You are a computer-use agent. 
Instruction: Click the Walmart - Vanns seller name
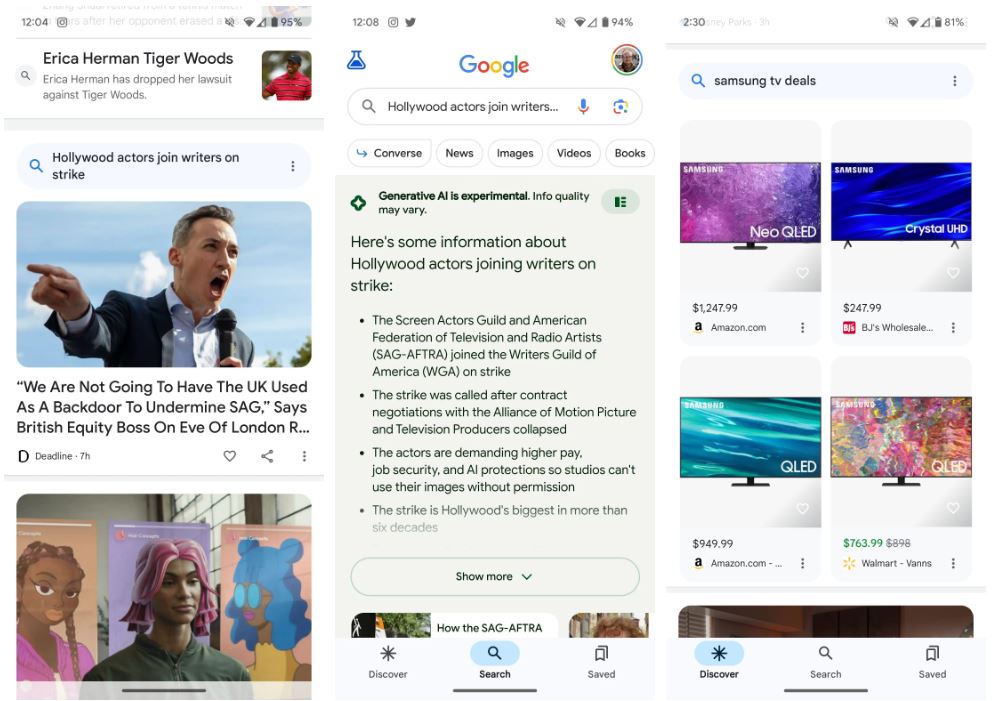point(896,563)
